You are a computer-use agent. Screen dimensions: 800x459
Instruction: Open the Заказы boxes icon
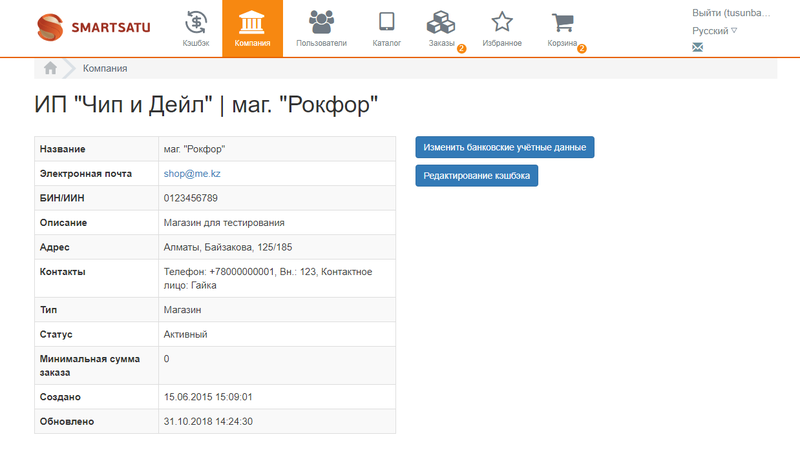point(441,22)
